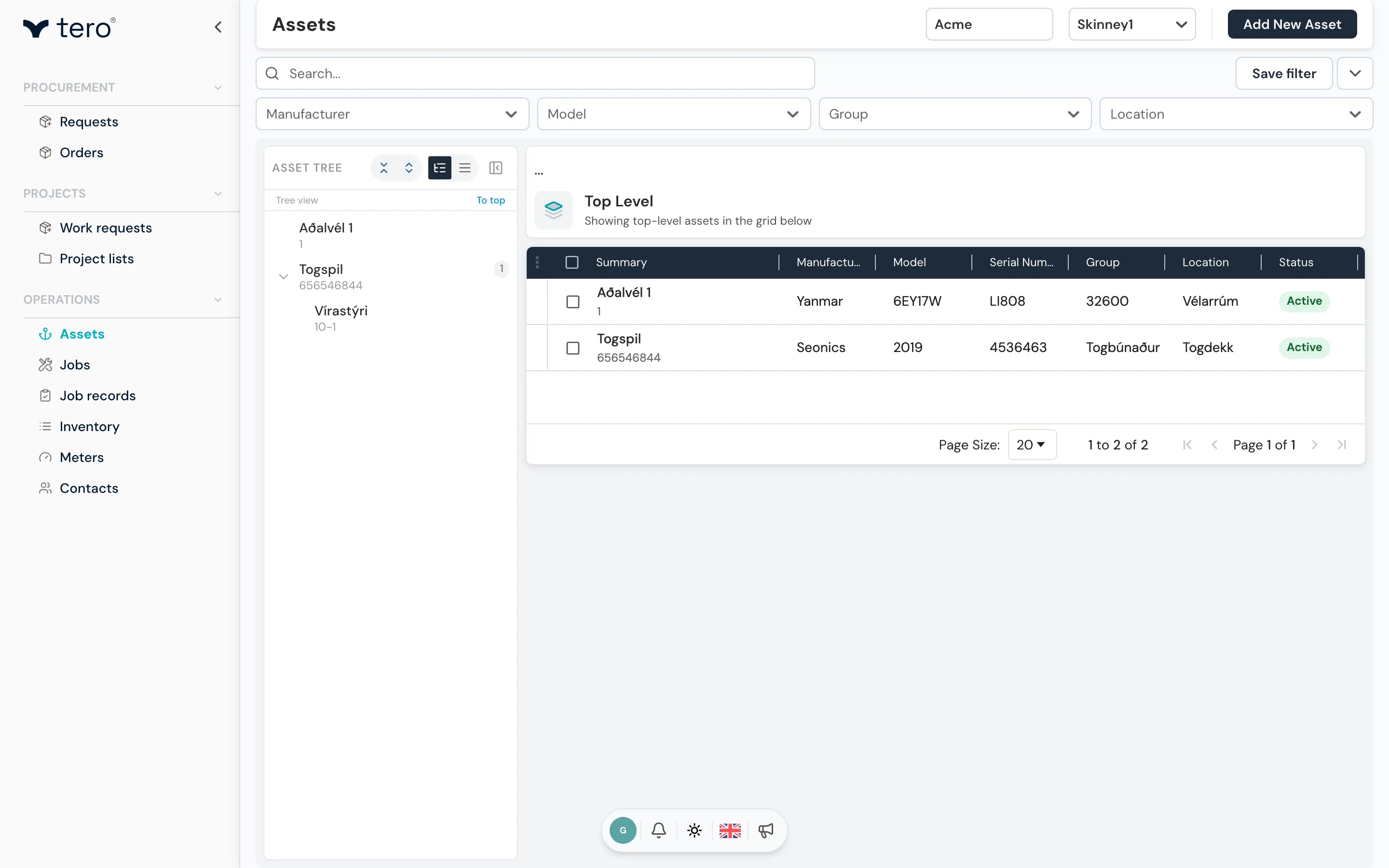The width and height of the screenshot is (1389, 868).
Task: Collapse the Projects section
Action: (218, 193)
